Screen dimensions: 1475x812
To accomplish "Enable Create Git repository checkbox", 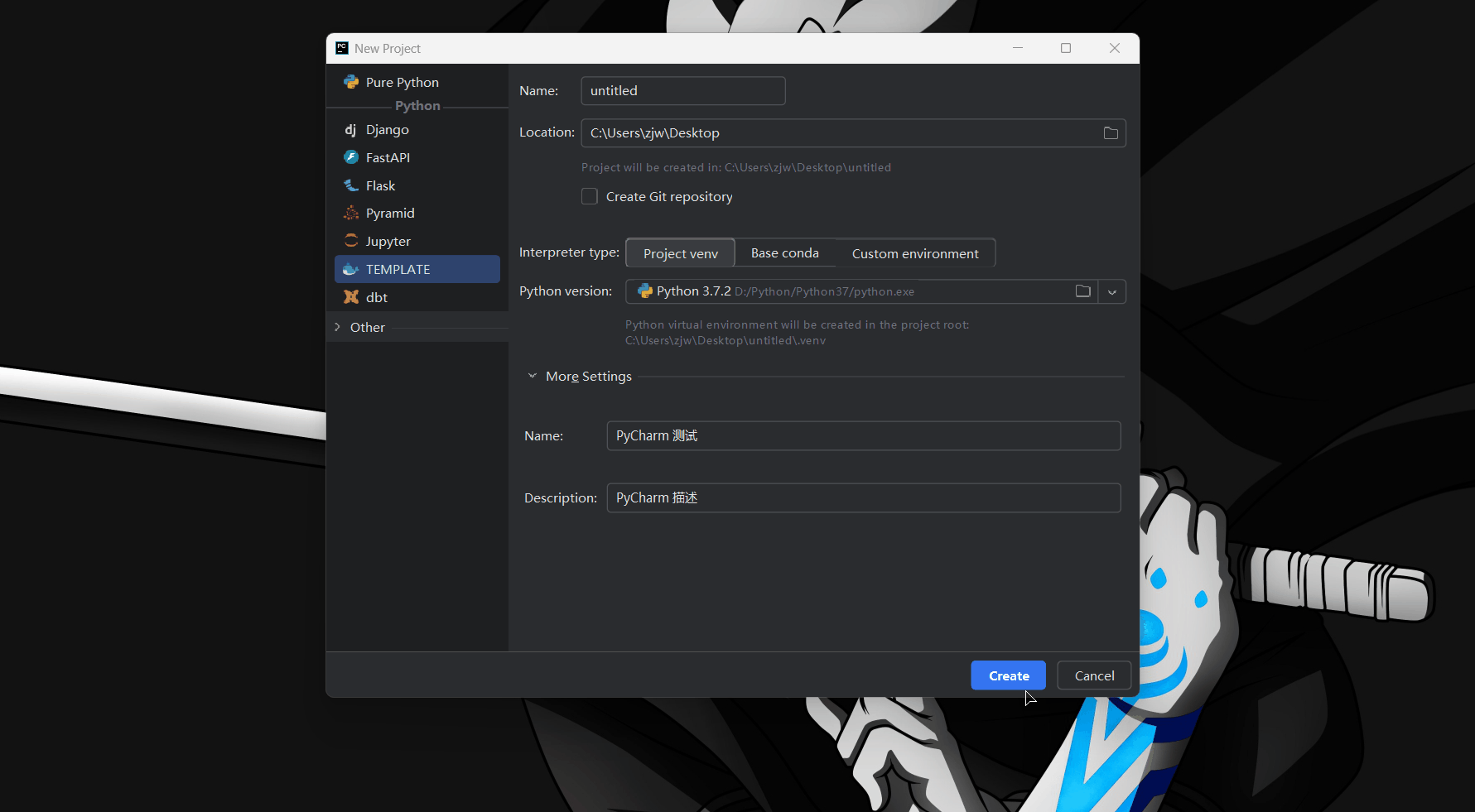I will coord(590,196).
